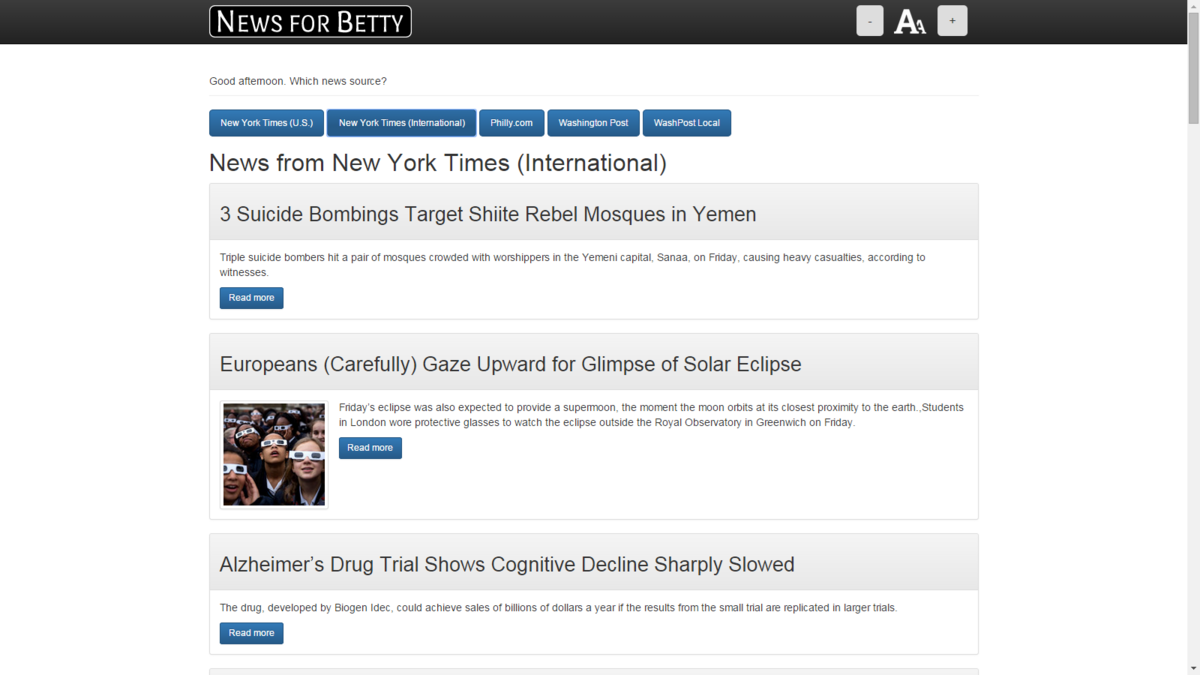Click the Solar Eclipse article headline
1200x675 pixels.
point(510,364)
